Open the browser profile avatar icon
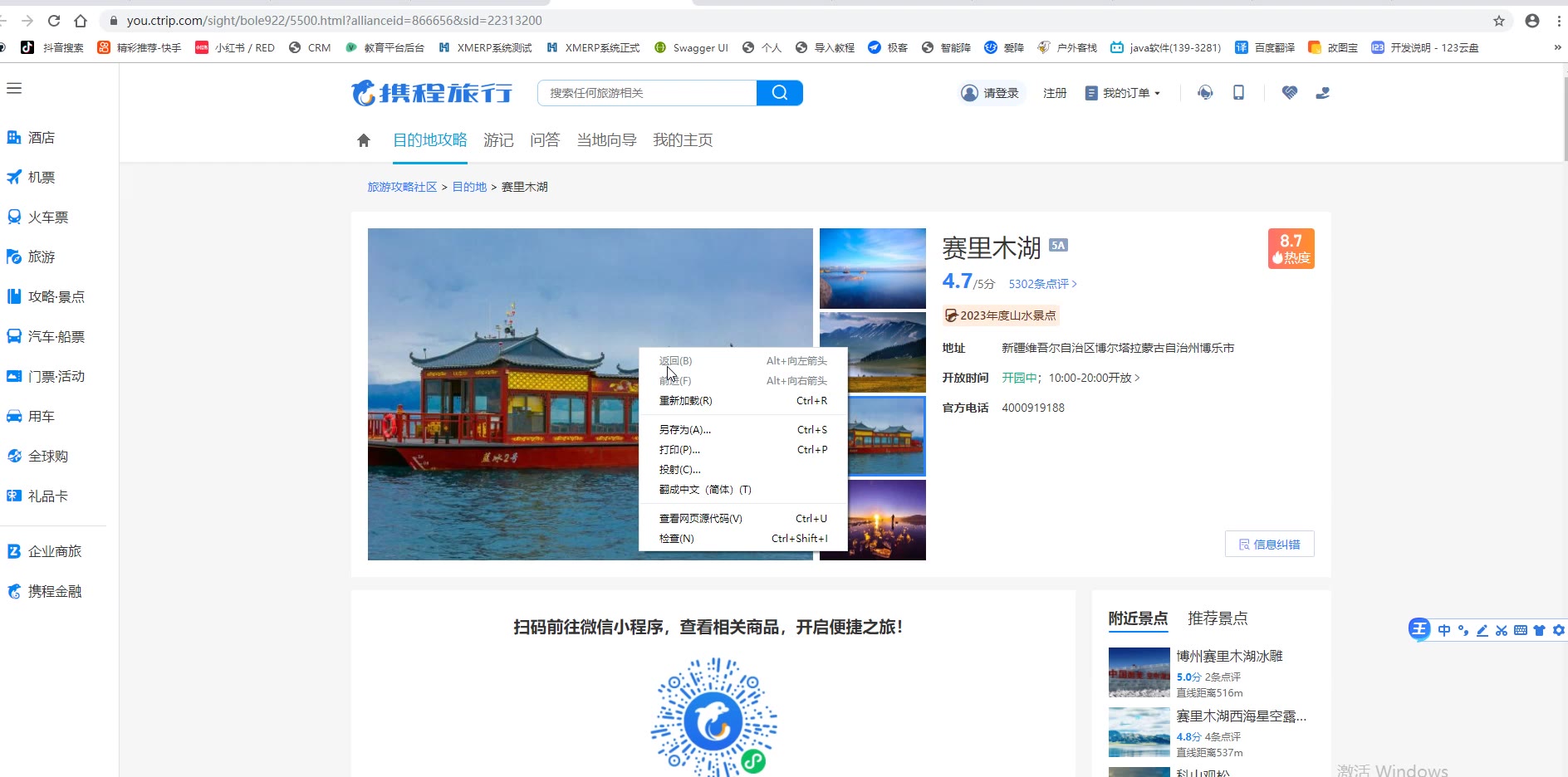The height and width of the screenshot is (777, 1568). point(1532,21)
